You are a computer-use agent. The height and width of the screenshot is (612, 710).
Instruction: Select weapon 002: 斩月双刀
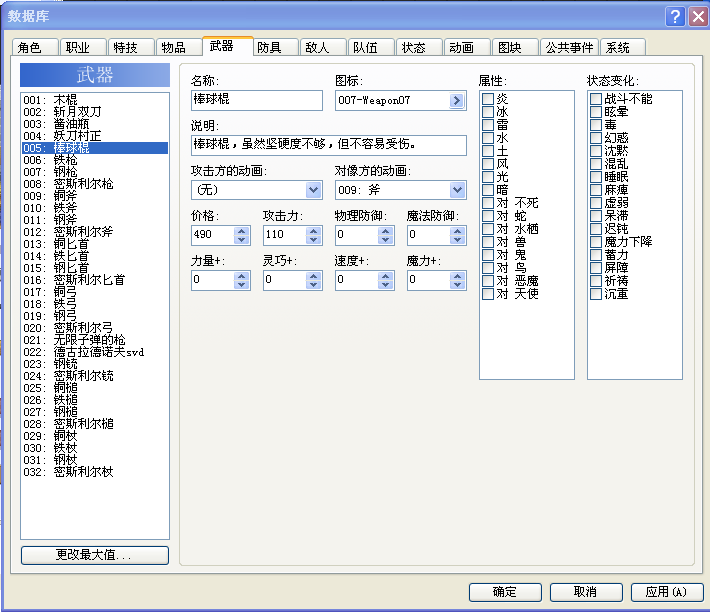95,112
